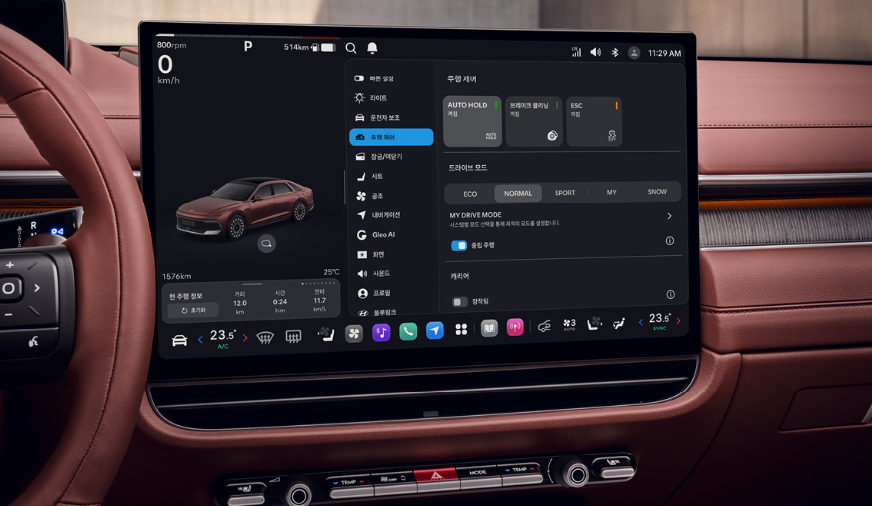
Task: Show info for 중립 주행 setting
Action: click(670, 241)
